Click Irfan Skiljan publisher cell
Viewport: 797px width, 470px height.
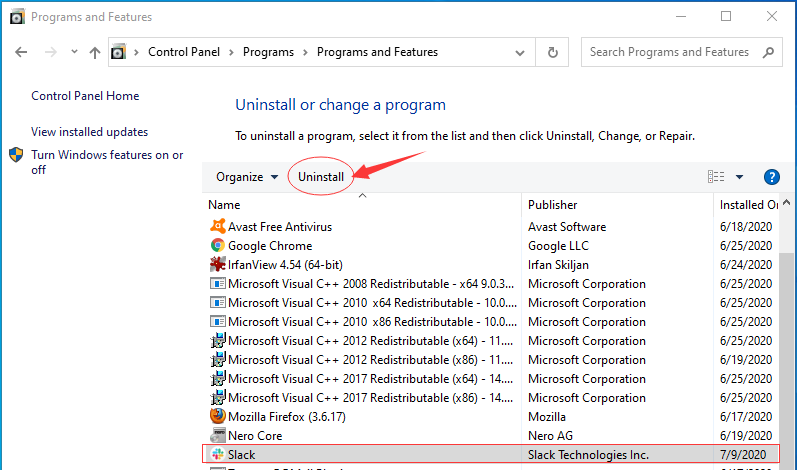558,265
